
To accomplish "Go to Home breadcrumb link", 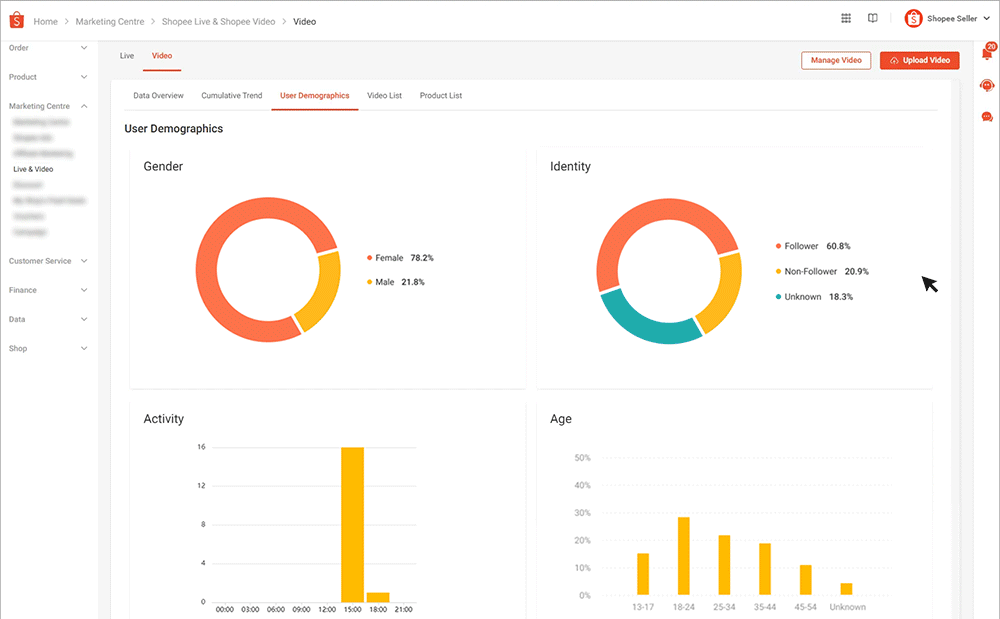I will [x=45, y=22].
